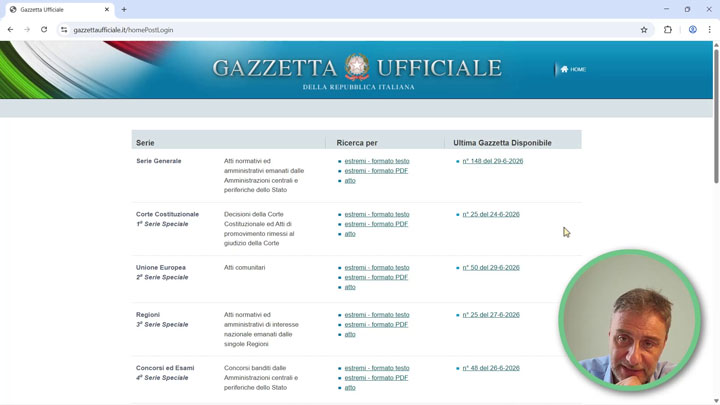Click the Serie column header

point(145,143)
